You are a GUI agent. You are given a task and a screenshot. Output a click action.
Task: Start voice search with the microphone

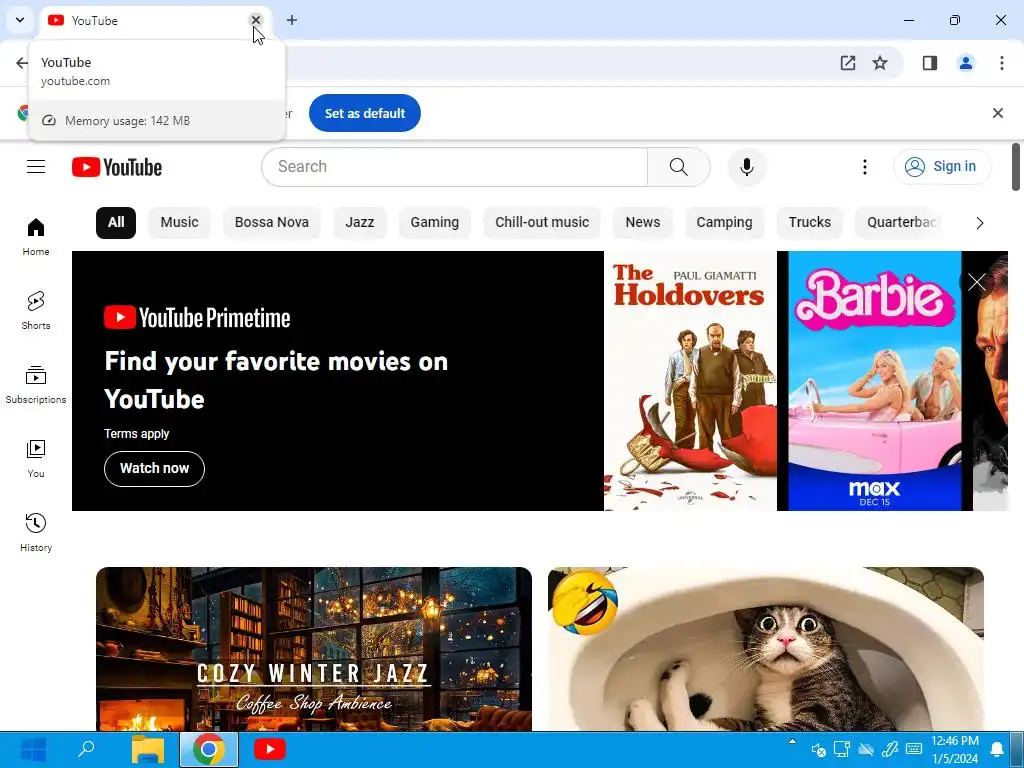[746, 167]
